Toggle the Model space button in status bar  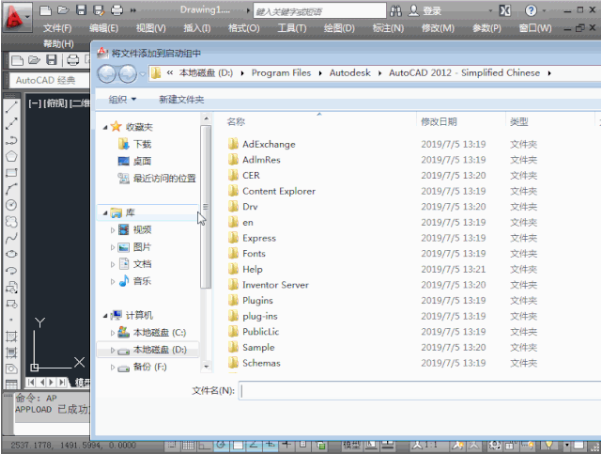(351, 446)
